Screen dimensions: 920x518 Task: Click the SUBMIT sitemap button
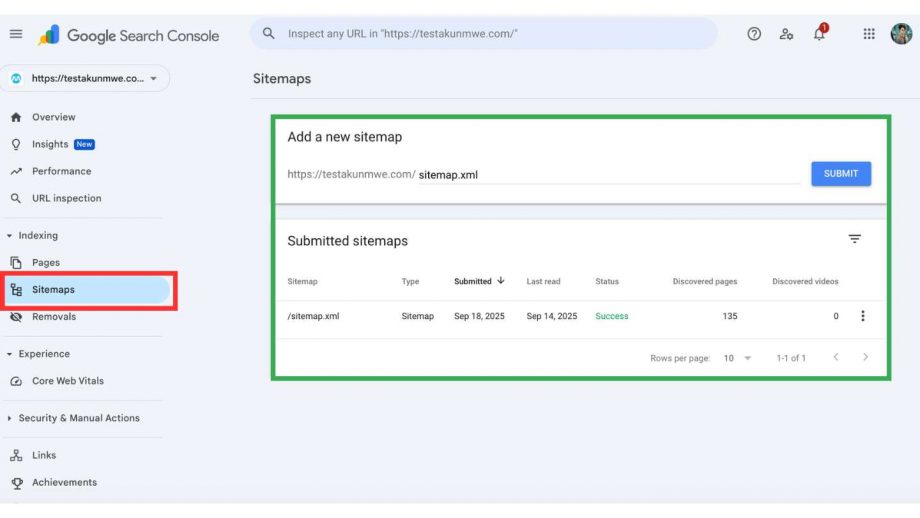click(841, 174)
